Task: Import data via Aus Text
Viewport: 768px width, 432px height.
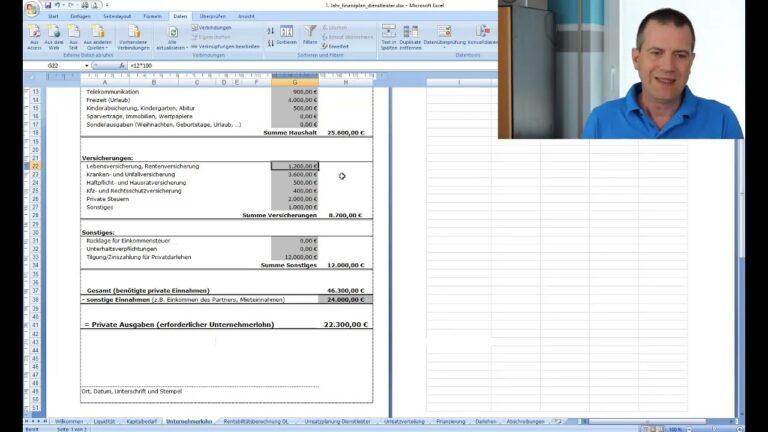Action: 73,37
